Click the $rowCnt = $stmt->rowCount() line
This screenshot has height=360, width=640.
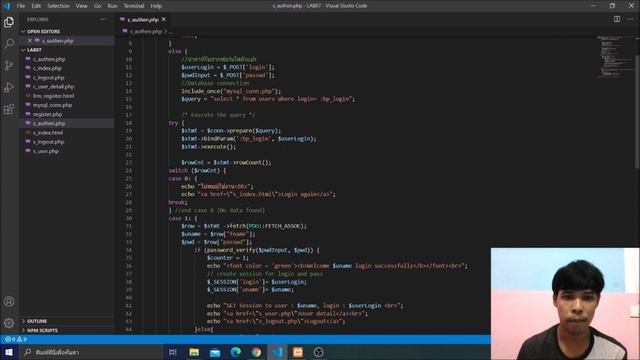pyautogui.click(x=226, y=162)
